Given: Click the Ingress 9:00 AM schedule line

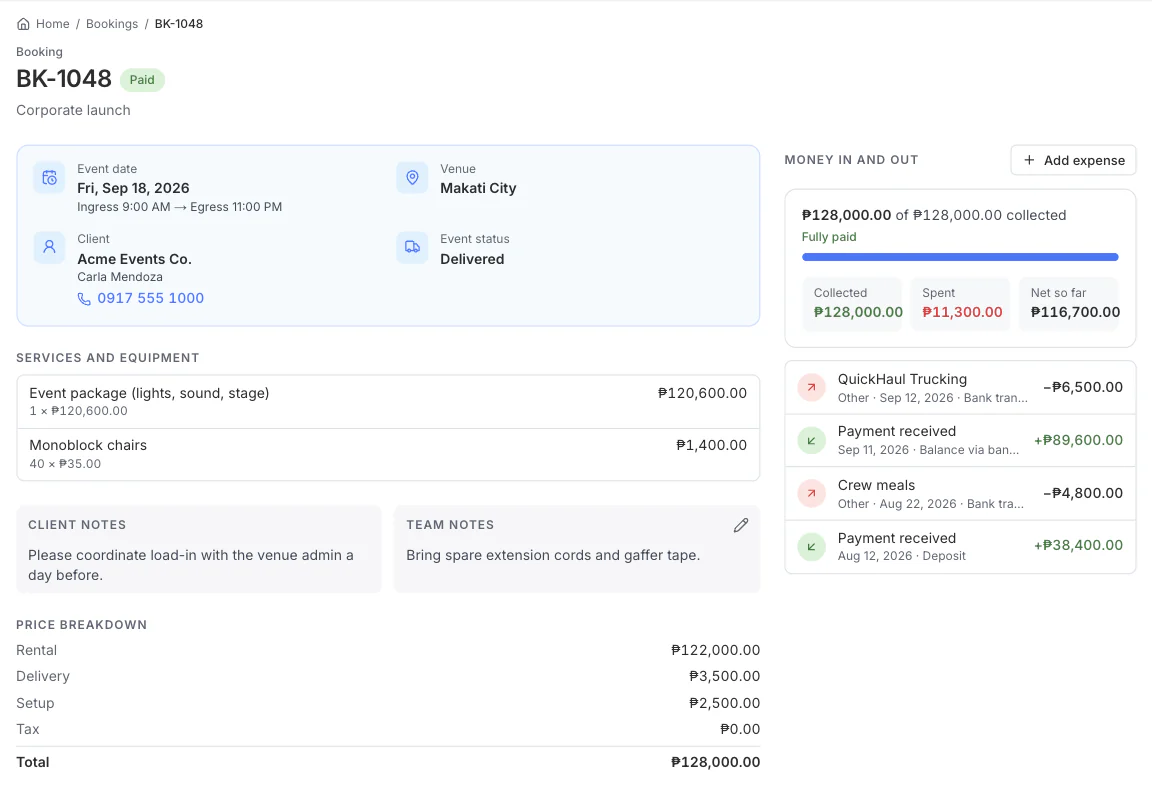Looking at the screenshot, I should [x=179, y=207].
